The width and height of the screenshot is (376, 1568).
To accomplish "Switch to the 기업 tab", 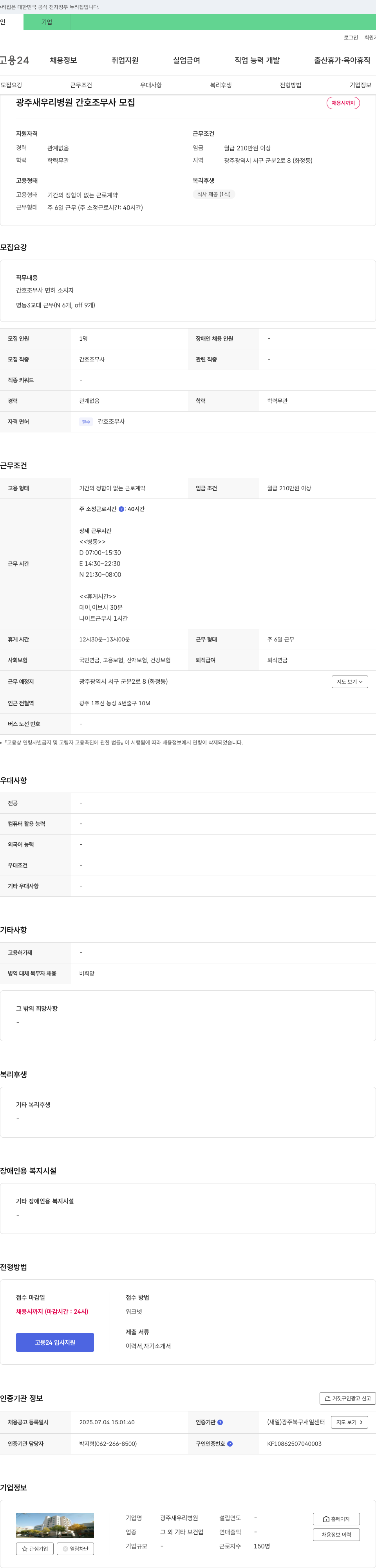I will click(x=47, y=22).
